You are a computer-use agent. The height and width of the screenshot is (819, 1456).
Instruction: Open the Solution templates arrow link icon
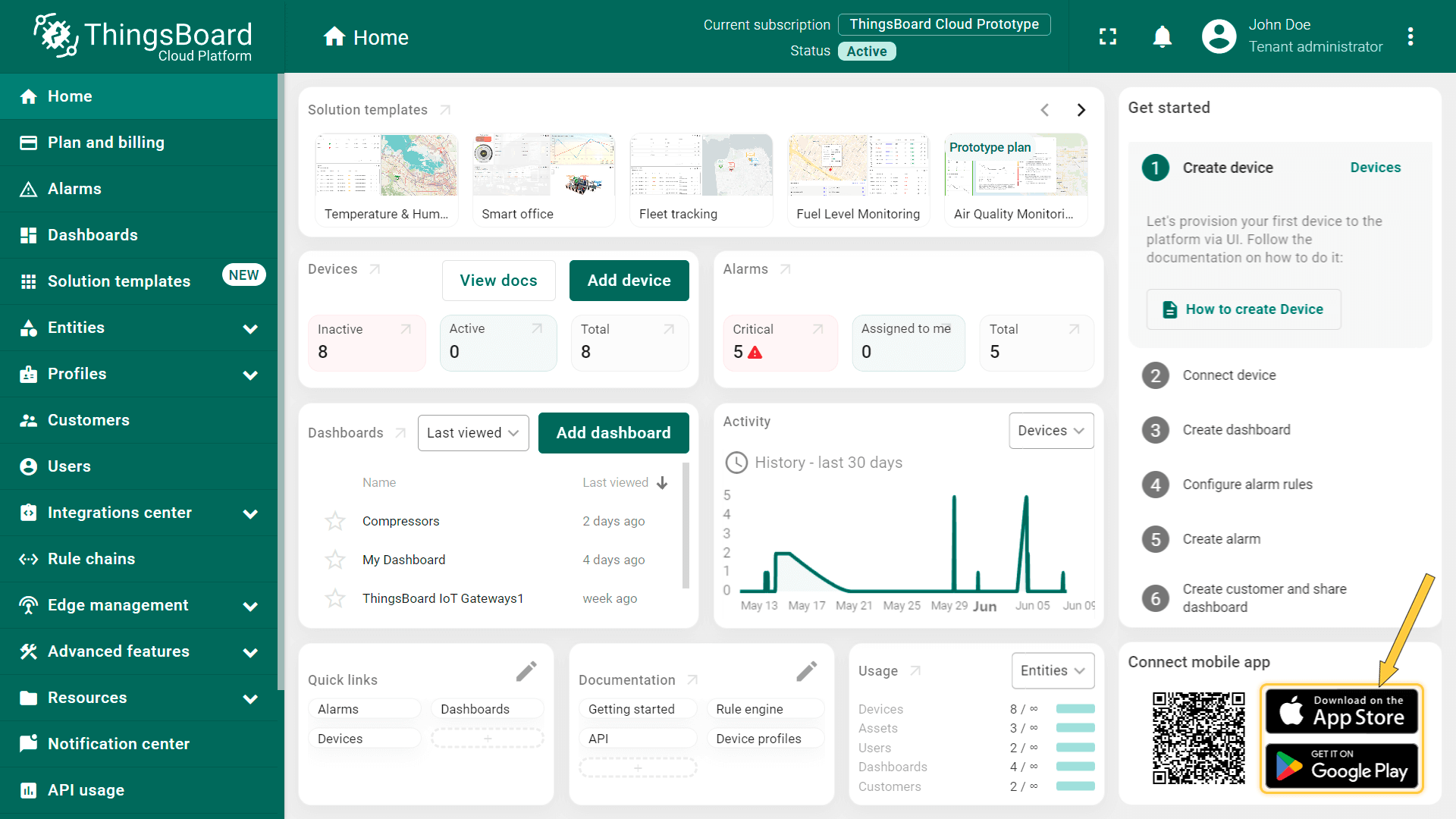click(x=445, y=110)
